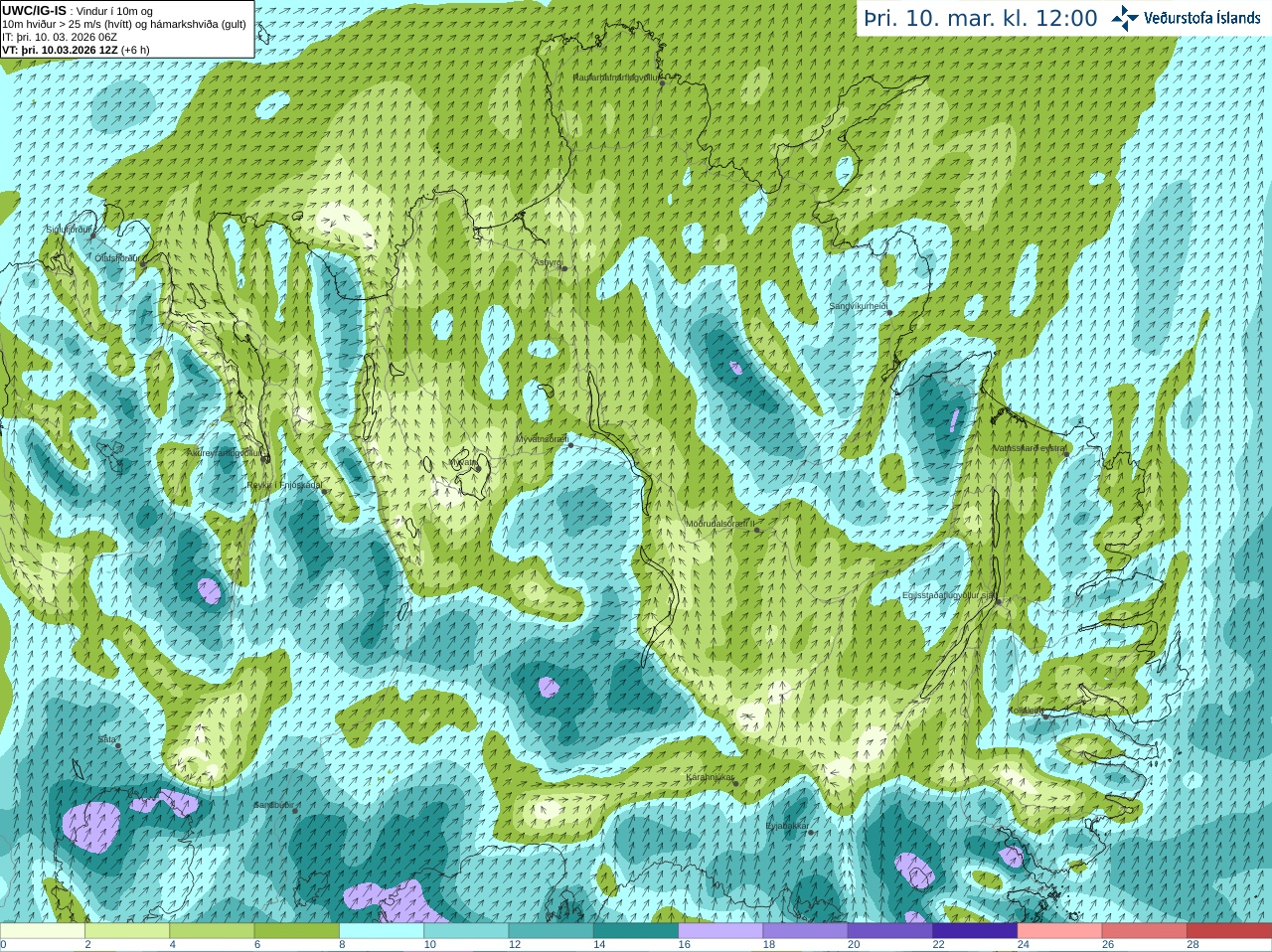
Task: Select the 16–18 m/s legend color swatch
Action: 720,931
